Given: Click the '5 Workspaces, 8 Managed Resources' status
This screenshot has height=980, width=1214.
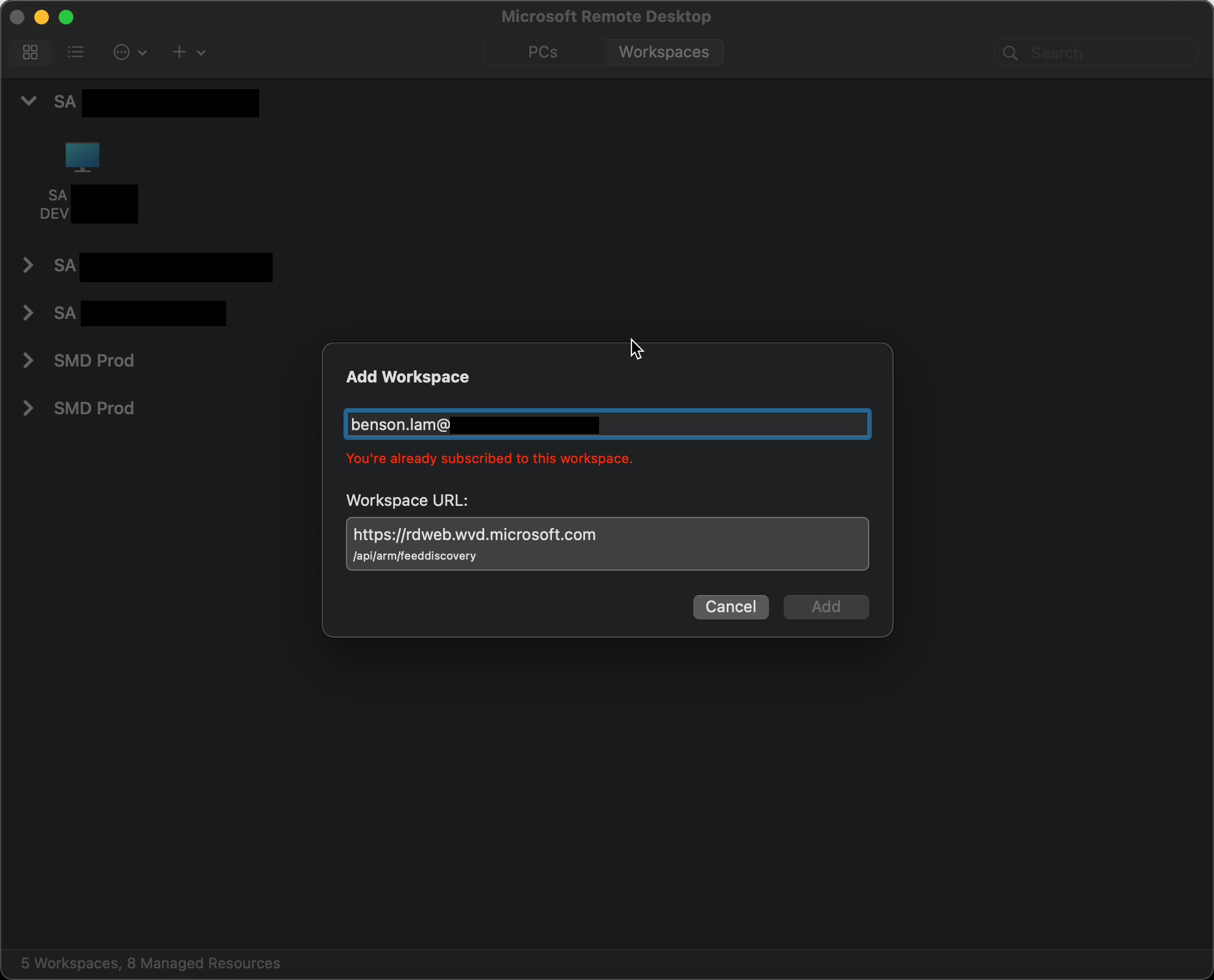Looking at the screenshot, I should [150, 963].
